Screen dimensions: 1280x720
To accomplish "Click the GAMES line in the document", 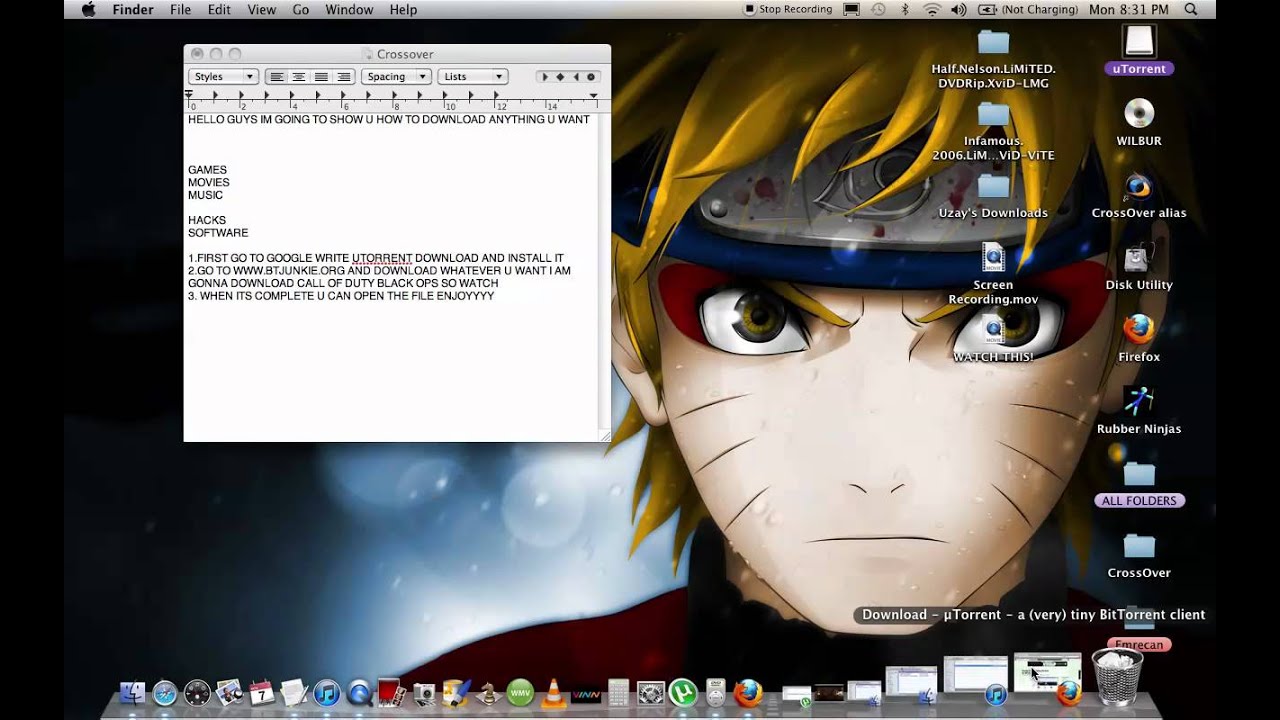I will click(x=208, y=170).
